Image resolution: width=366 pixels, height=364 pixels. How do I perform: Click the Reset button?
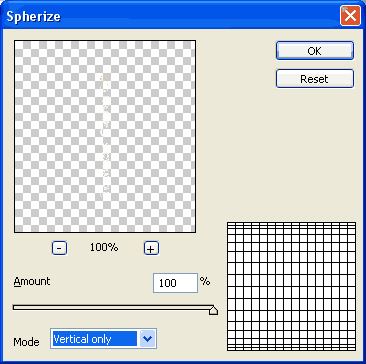coord(315,79)
